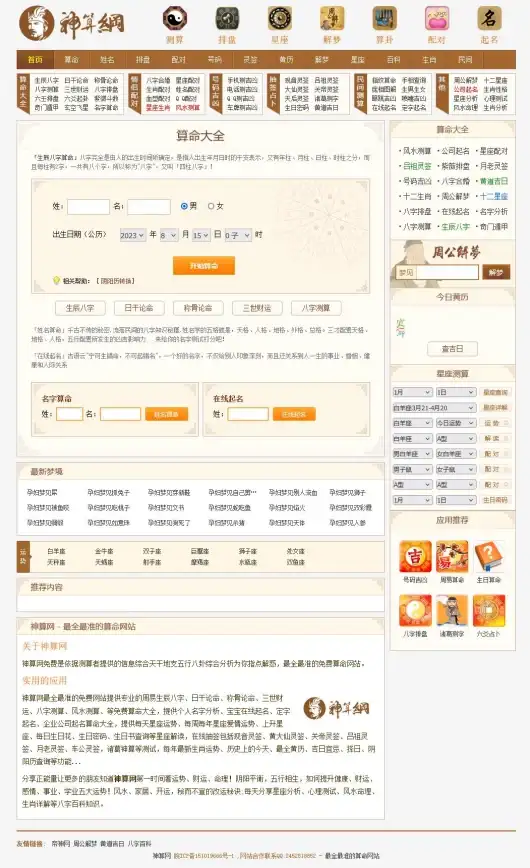Click the 日干论命 button
The width and height of the screenshot is (530, 868).
[x=138, y=308]
